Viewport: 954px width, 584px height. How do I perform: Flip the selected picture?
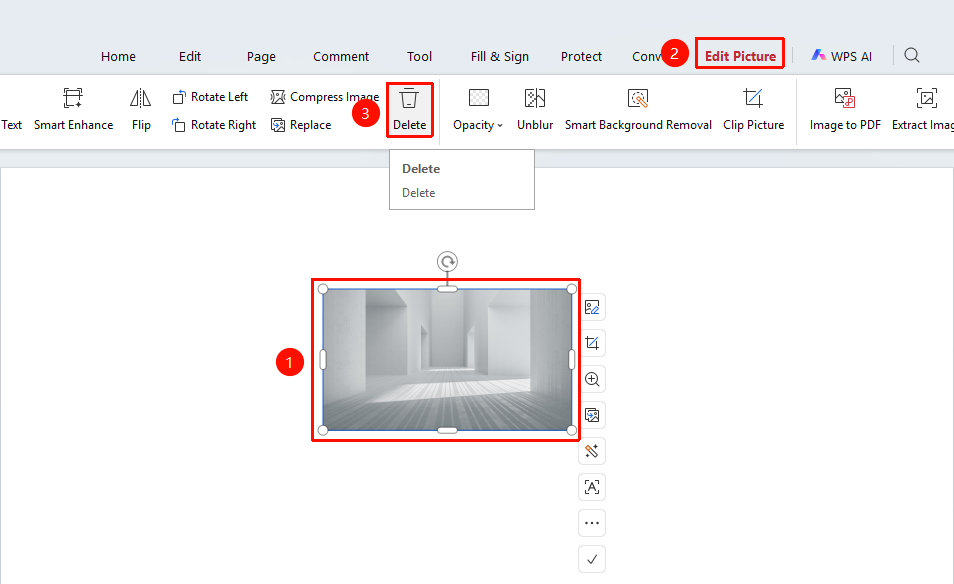[x=141, y=110]
